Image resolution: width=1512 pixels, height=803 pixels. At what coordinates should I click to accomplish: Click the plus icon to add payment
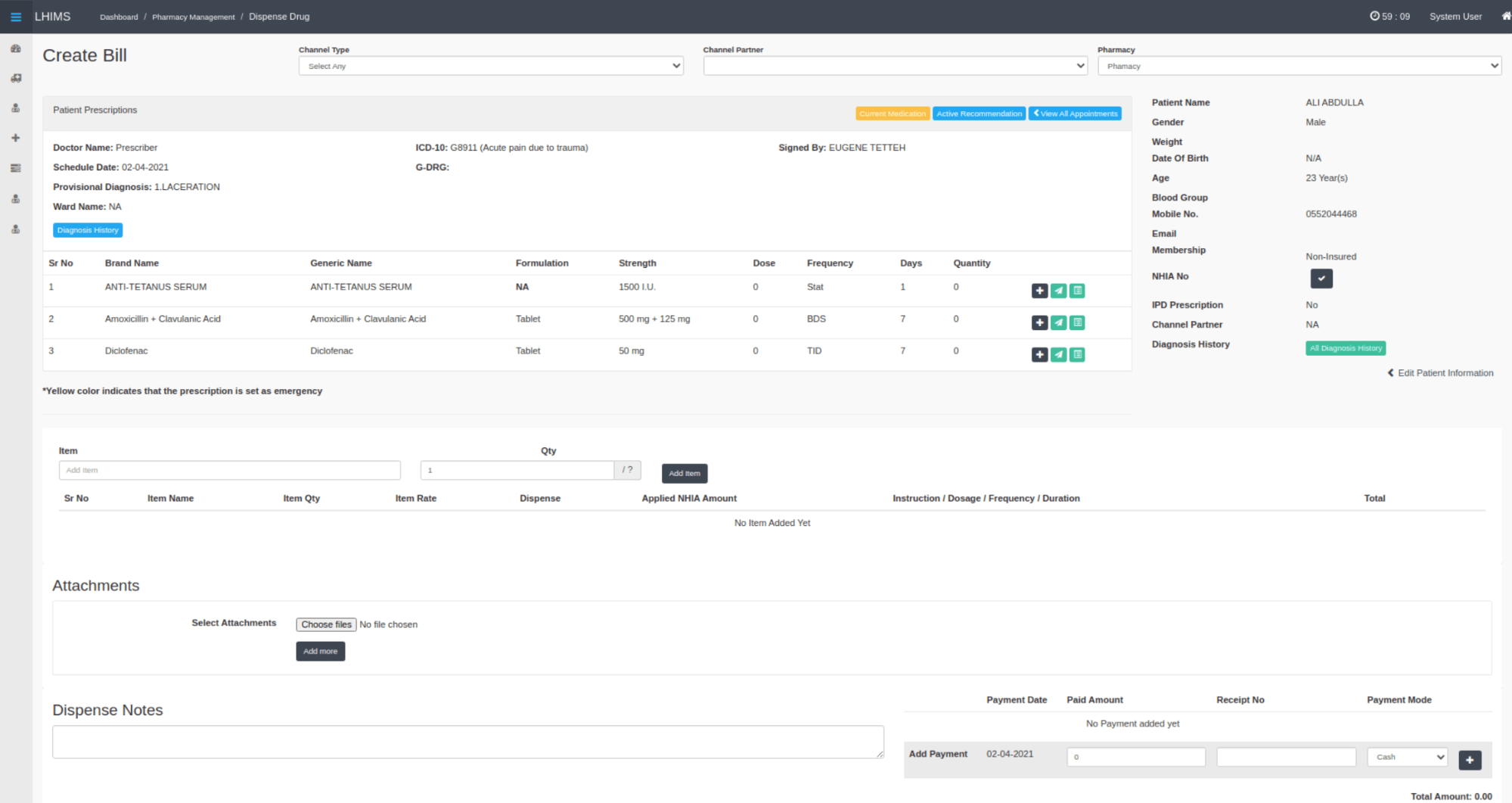[1469, 760]
